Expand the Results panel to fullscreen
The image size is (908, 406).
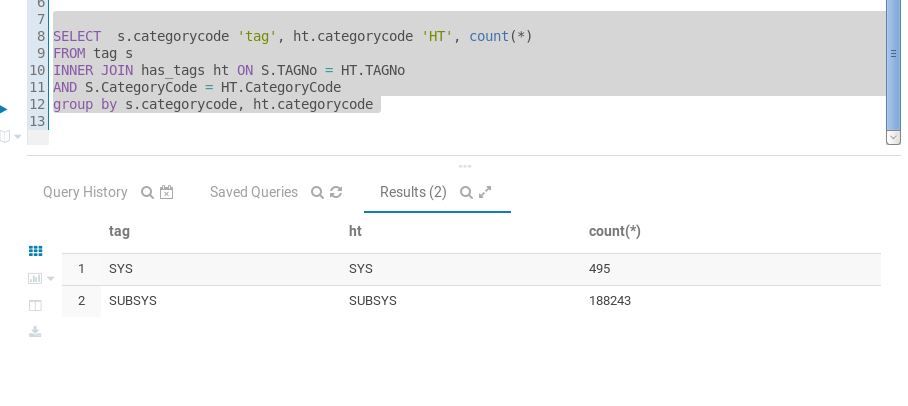click(x=486, y=192)
